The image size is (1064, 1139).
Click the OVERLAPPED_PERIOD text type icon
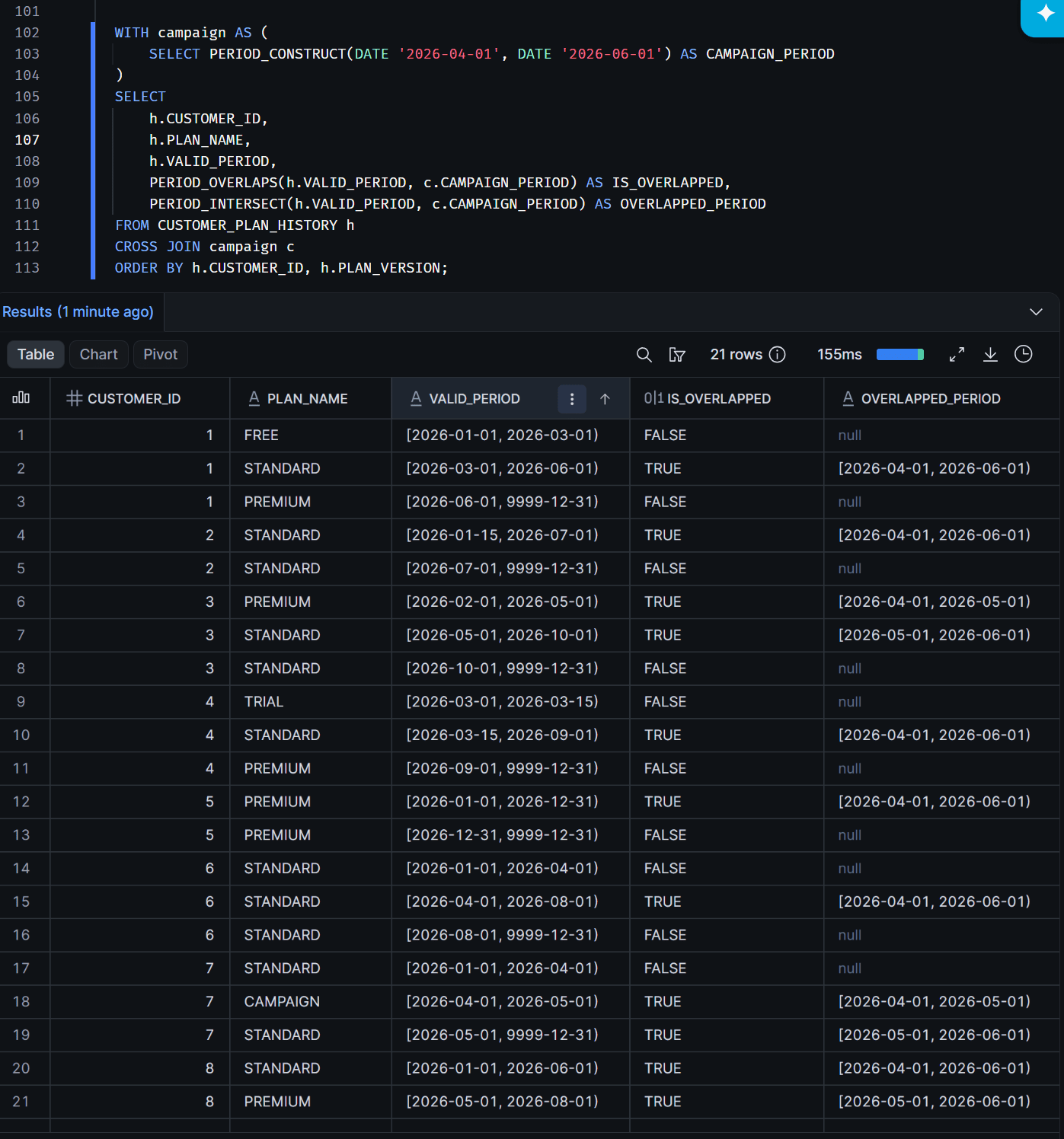coord(848,398)
